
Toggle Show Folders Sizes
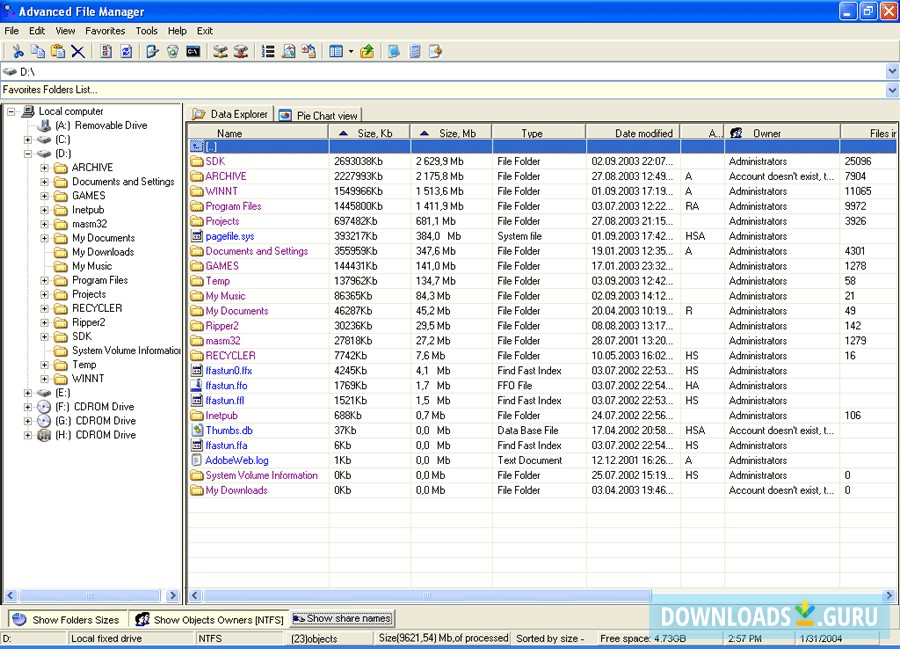click(66, 619)
